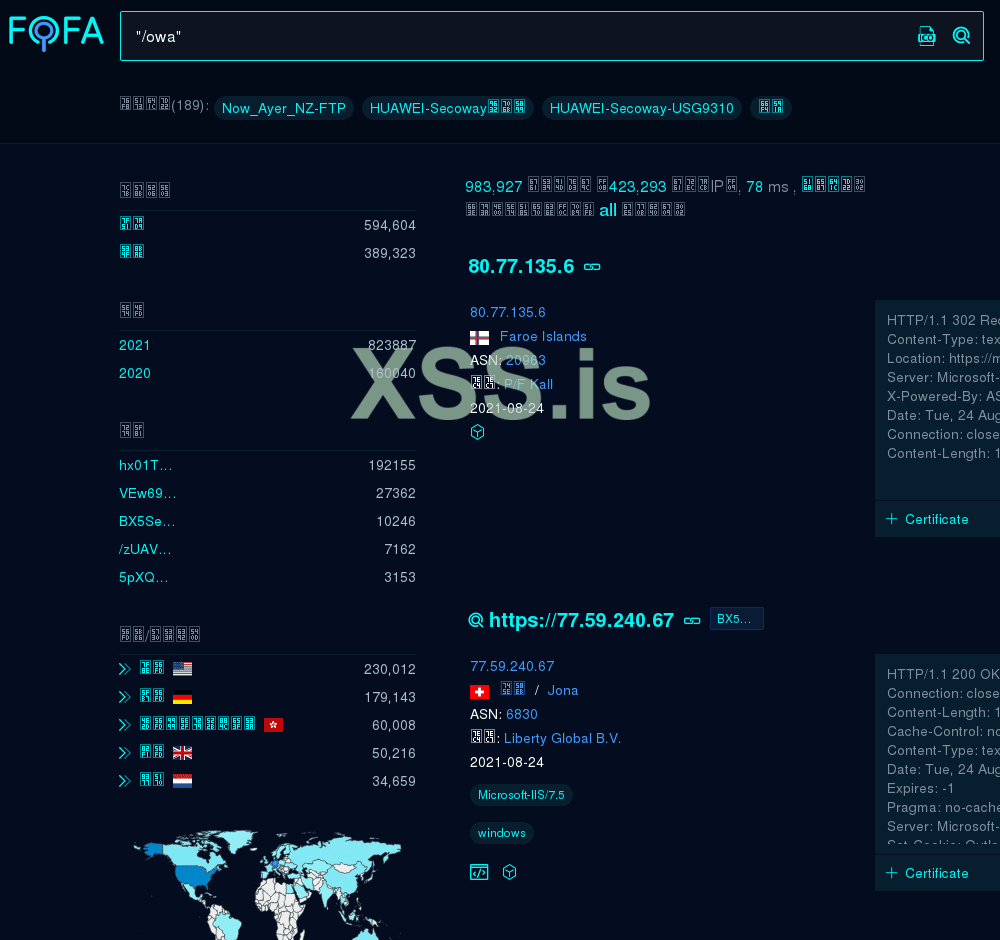This screenshot has height=940, width=1000.
Task: Expand the United States country row chevron
Action: tap(124, 668)
